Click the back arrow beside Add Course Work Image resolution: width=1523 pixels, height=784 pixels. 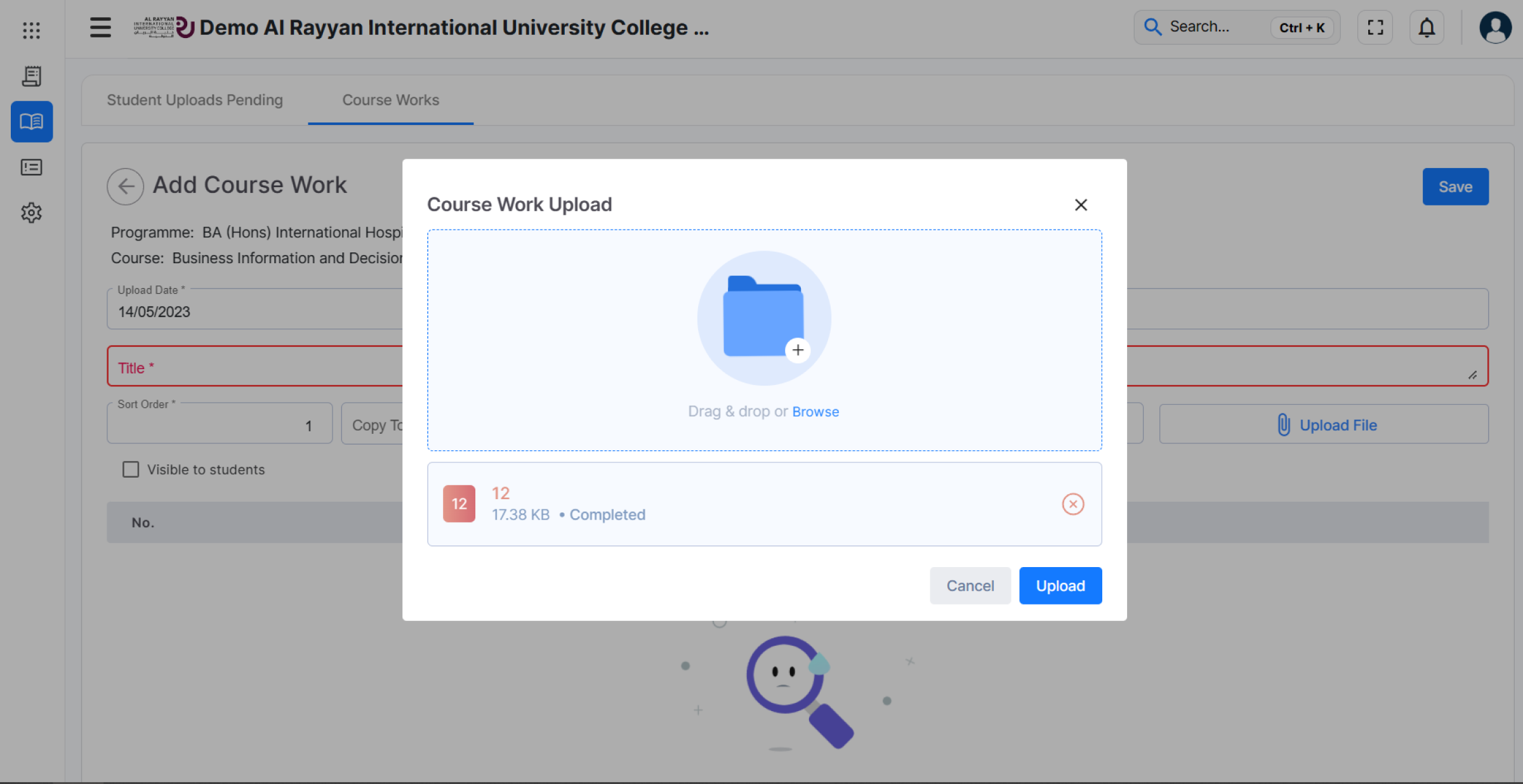pos(126,186)
